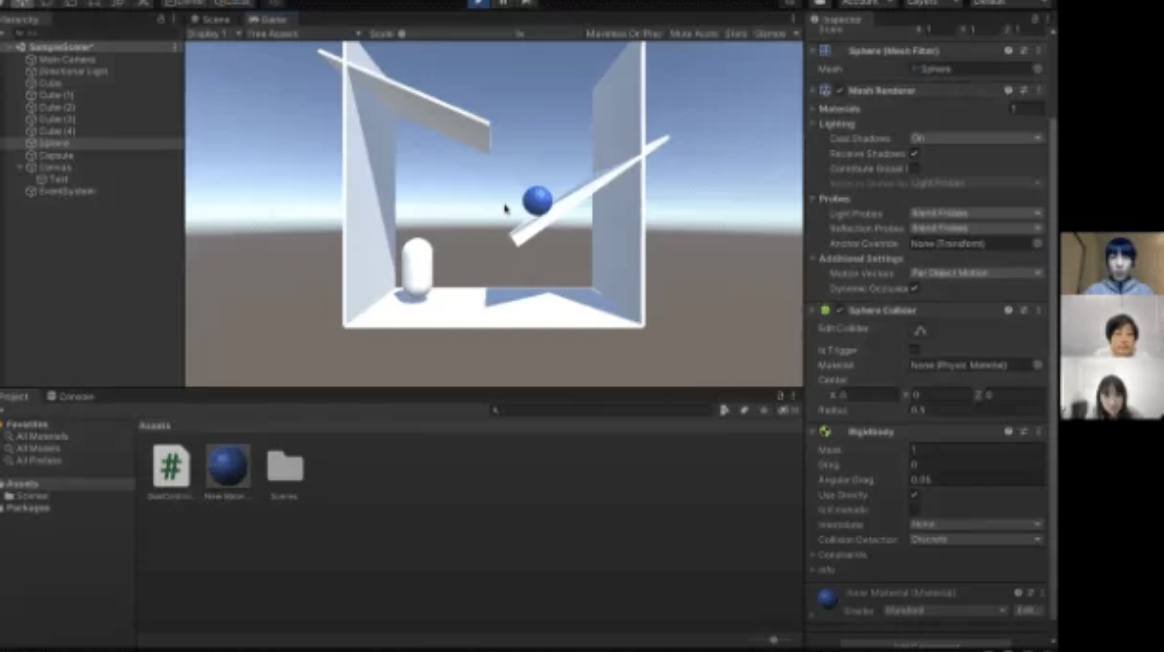
Task: Toggle the Use Gravity checkbox off
Action: pyautogui.click(x=913, y=494)
